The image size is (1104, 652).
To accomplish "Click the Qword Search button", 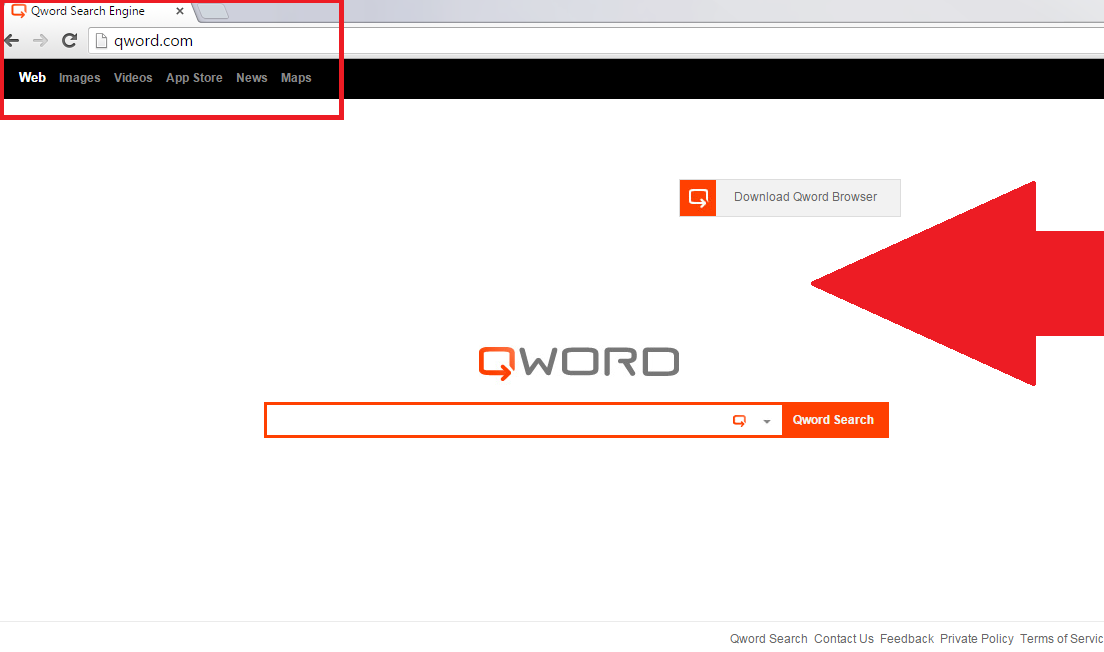I will (835, 420).
